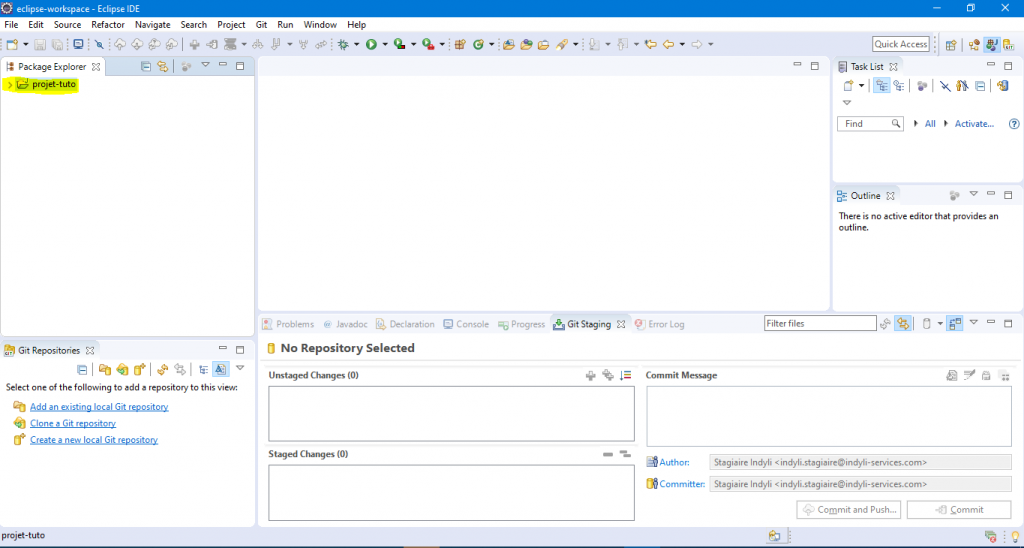1024x548 pixels.
Task: Toggle Link with Editor in Package Explorer
Action: point(163,66)
